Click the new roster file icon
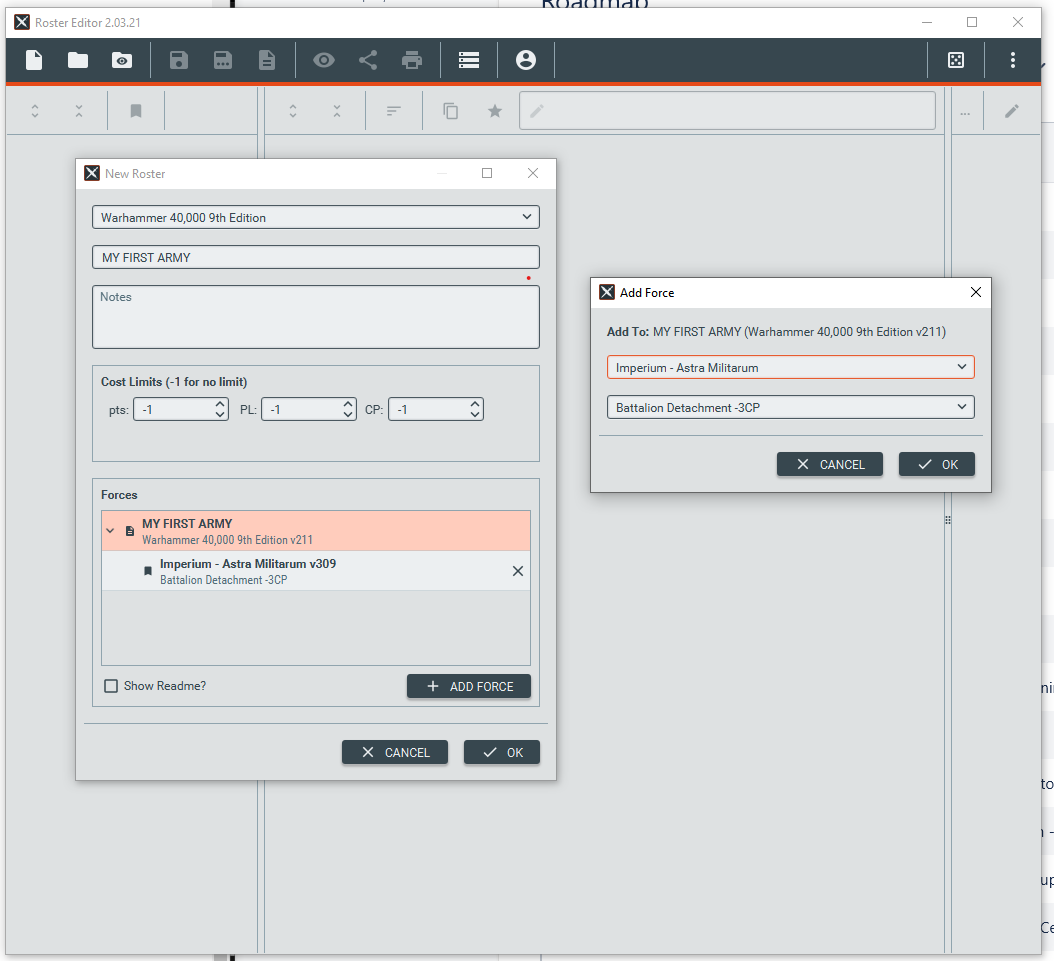Viewport: 1054px width, 961px height. pyautogui.click(x=34, y=61)
